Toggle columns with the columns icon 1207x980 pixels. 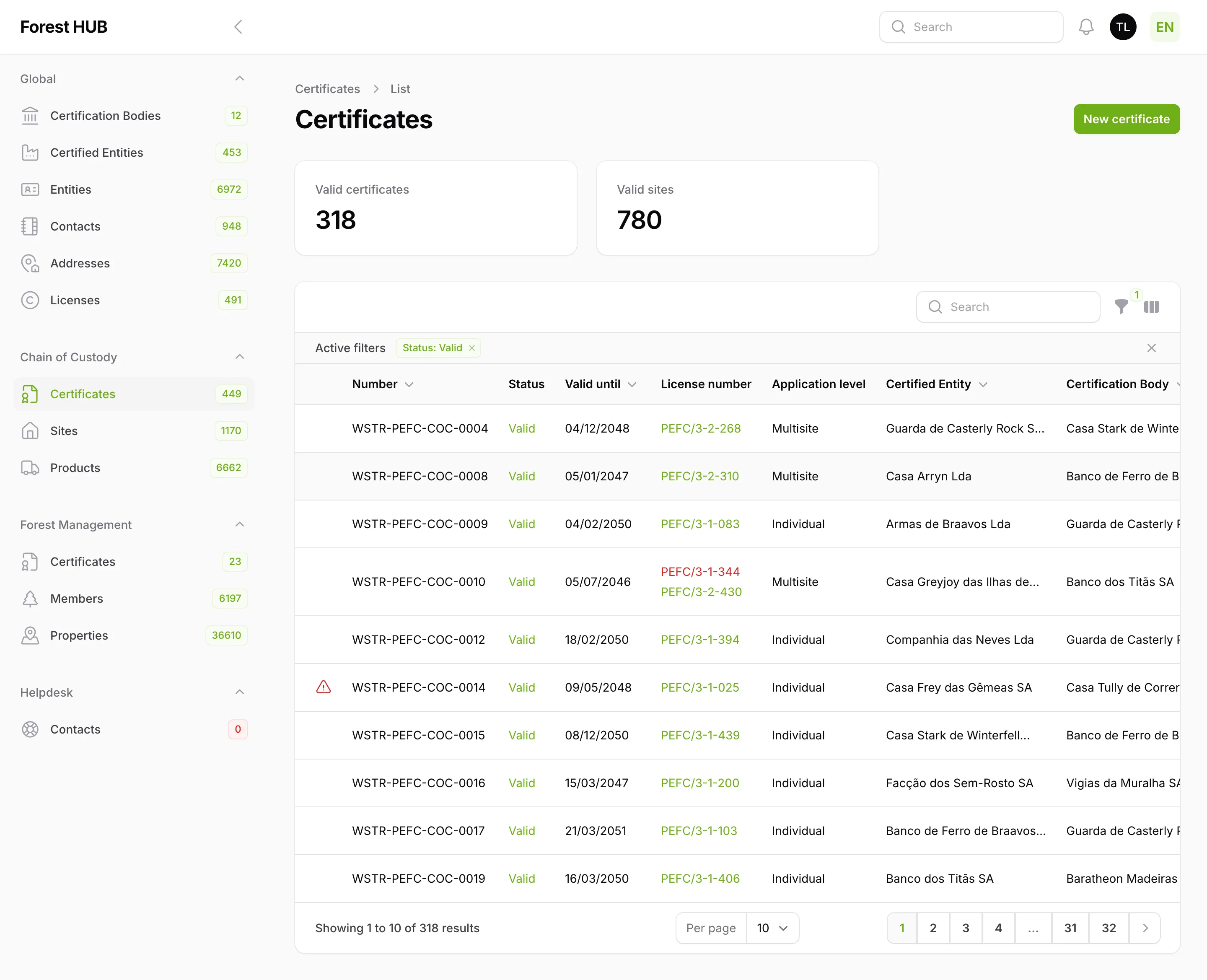tap(1152, 306)
